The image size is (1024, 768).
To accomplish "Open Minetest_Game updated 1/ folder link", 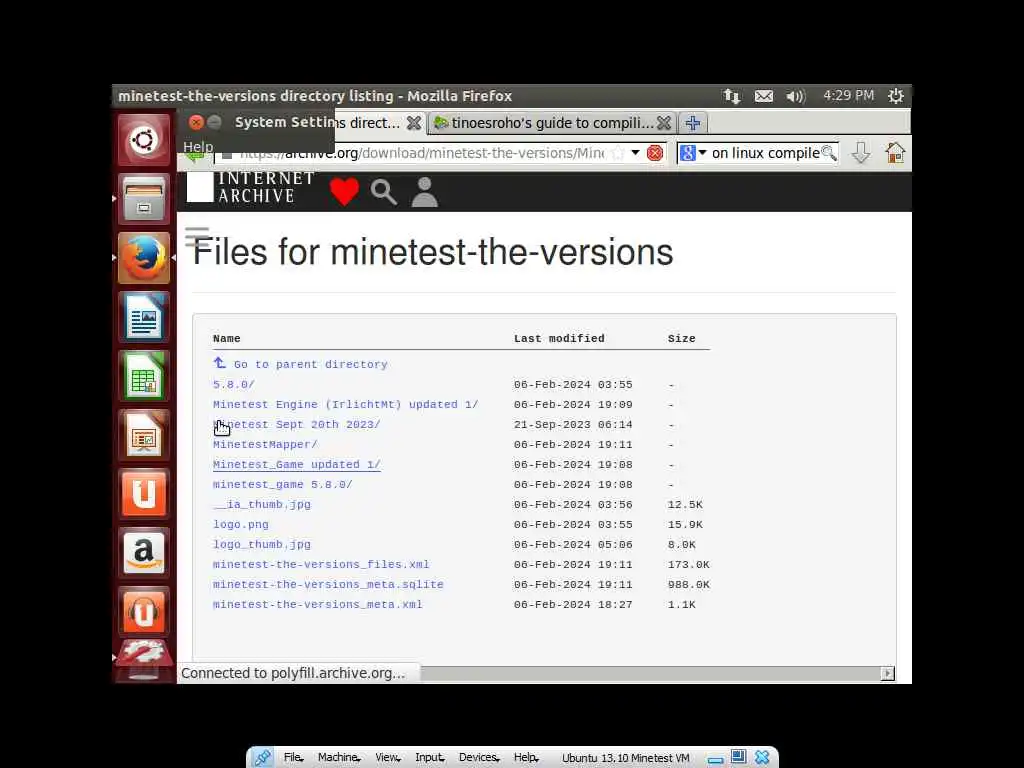I will tap(296, 464).
